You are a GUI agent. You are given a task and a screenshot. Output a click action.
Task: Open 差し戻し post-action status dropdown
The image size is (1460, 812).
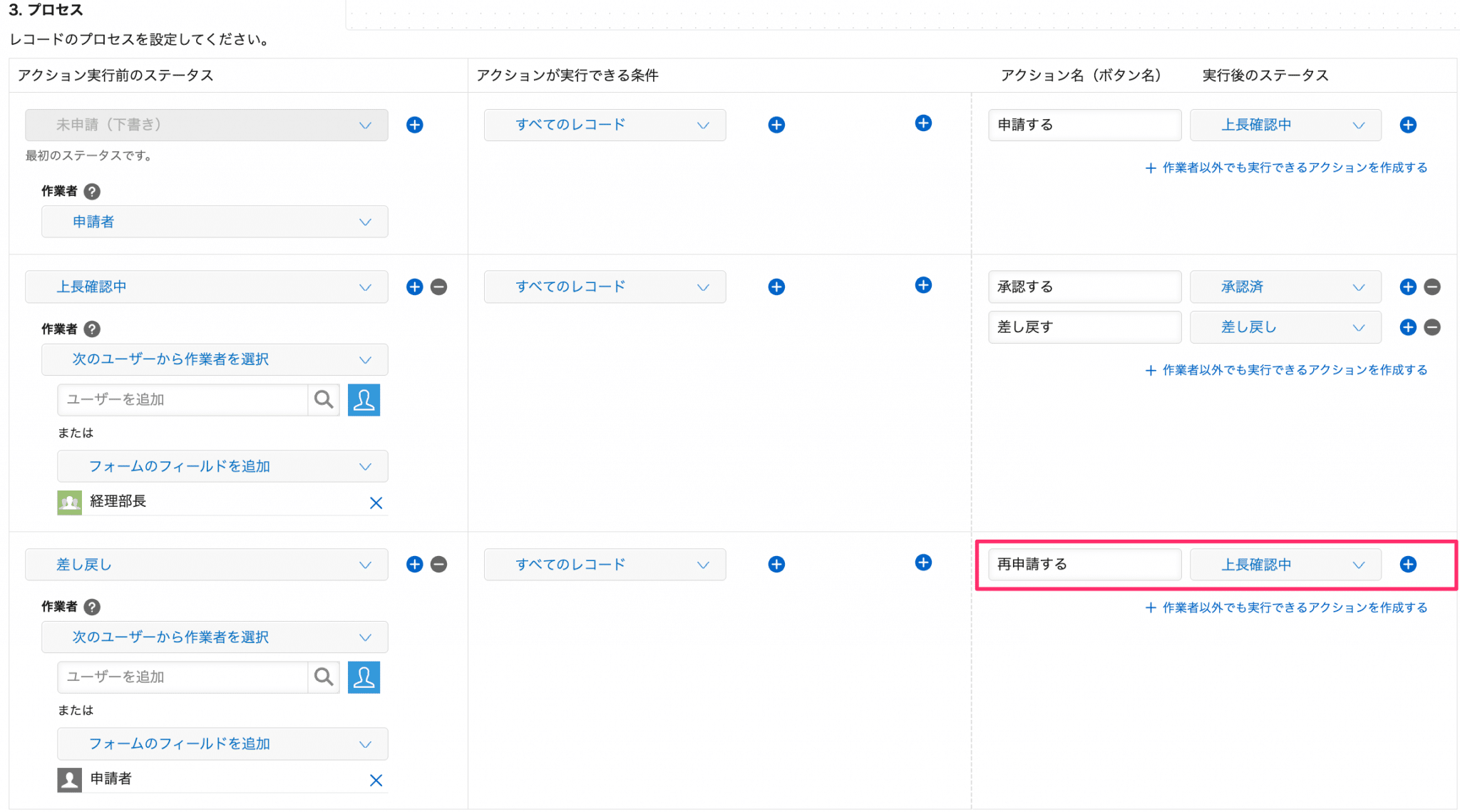[x=1286, y=327]
